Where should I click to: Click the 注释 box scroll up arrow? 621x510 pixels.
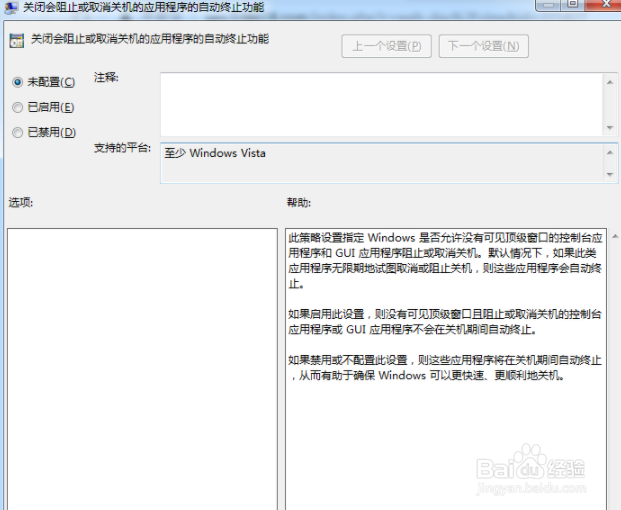610,82
